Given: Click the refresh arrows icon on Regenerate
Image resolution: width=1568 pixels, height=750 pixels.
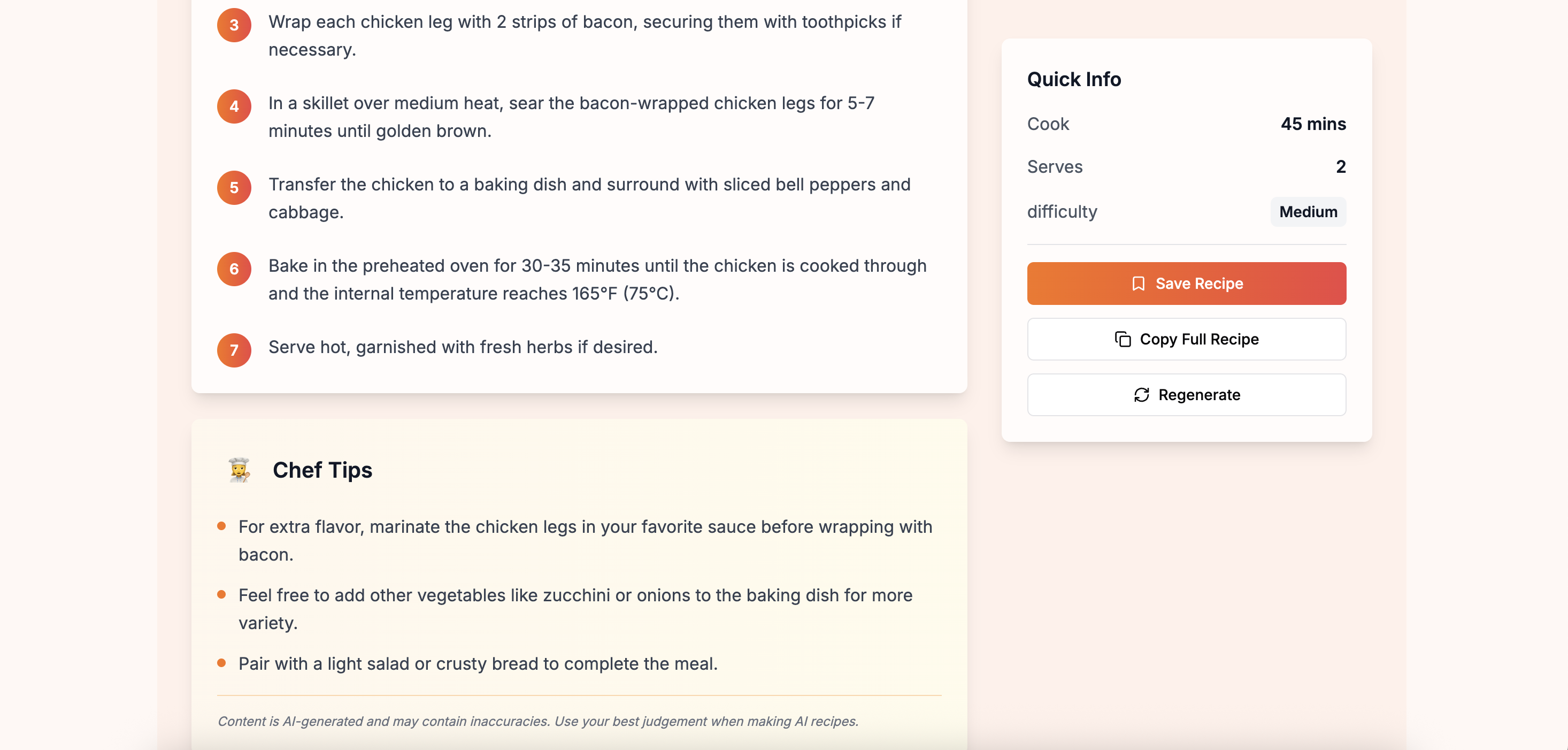Looking at the screenshot, I should (x=1141, y=395).
